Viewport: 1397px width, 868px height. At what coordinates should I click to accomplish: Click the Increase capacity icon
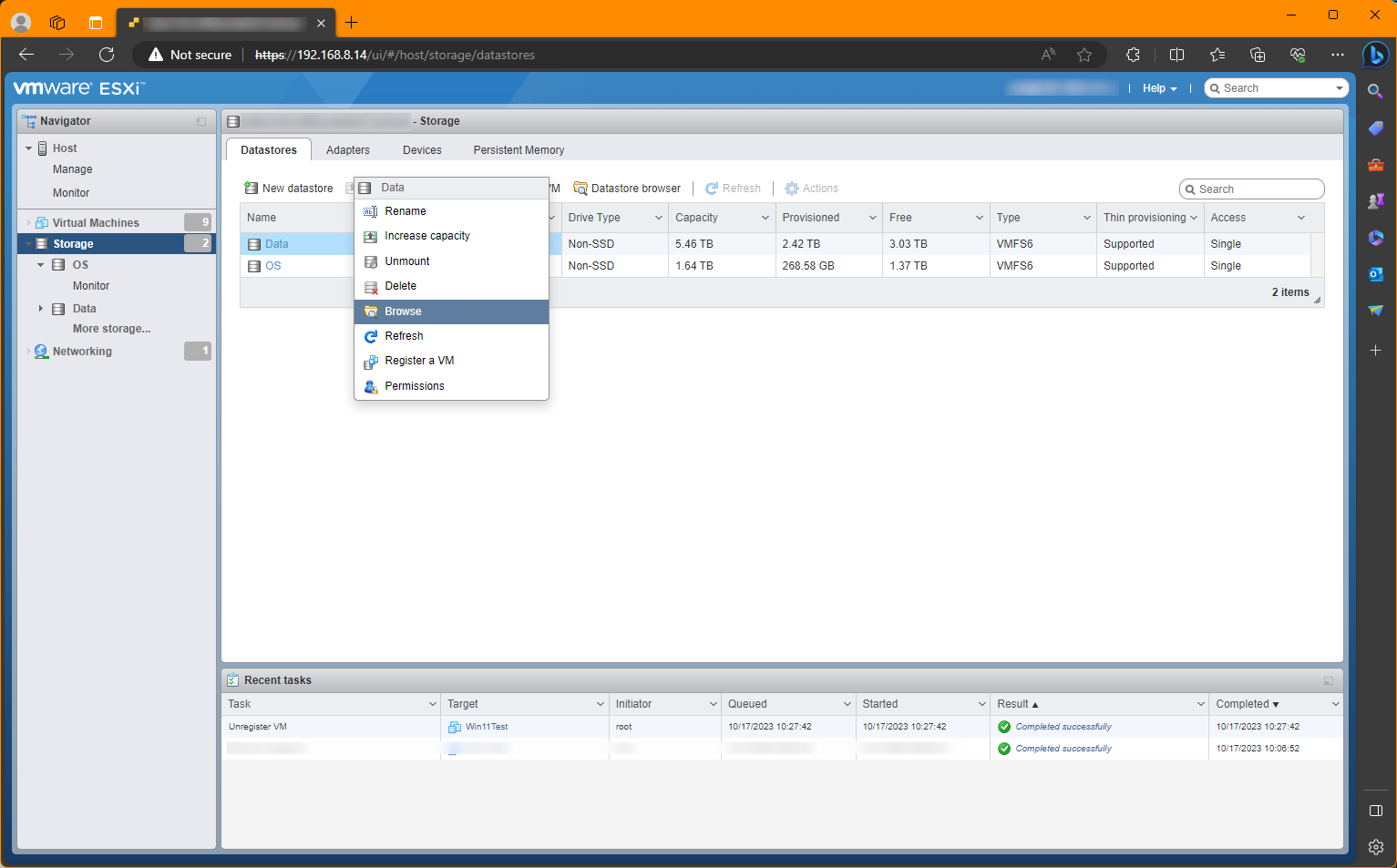tap(371, 236)
